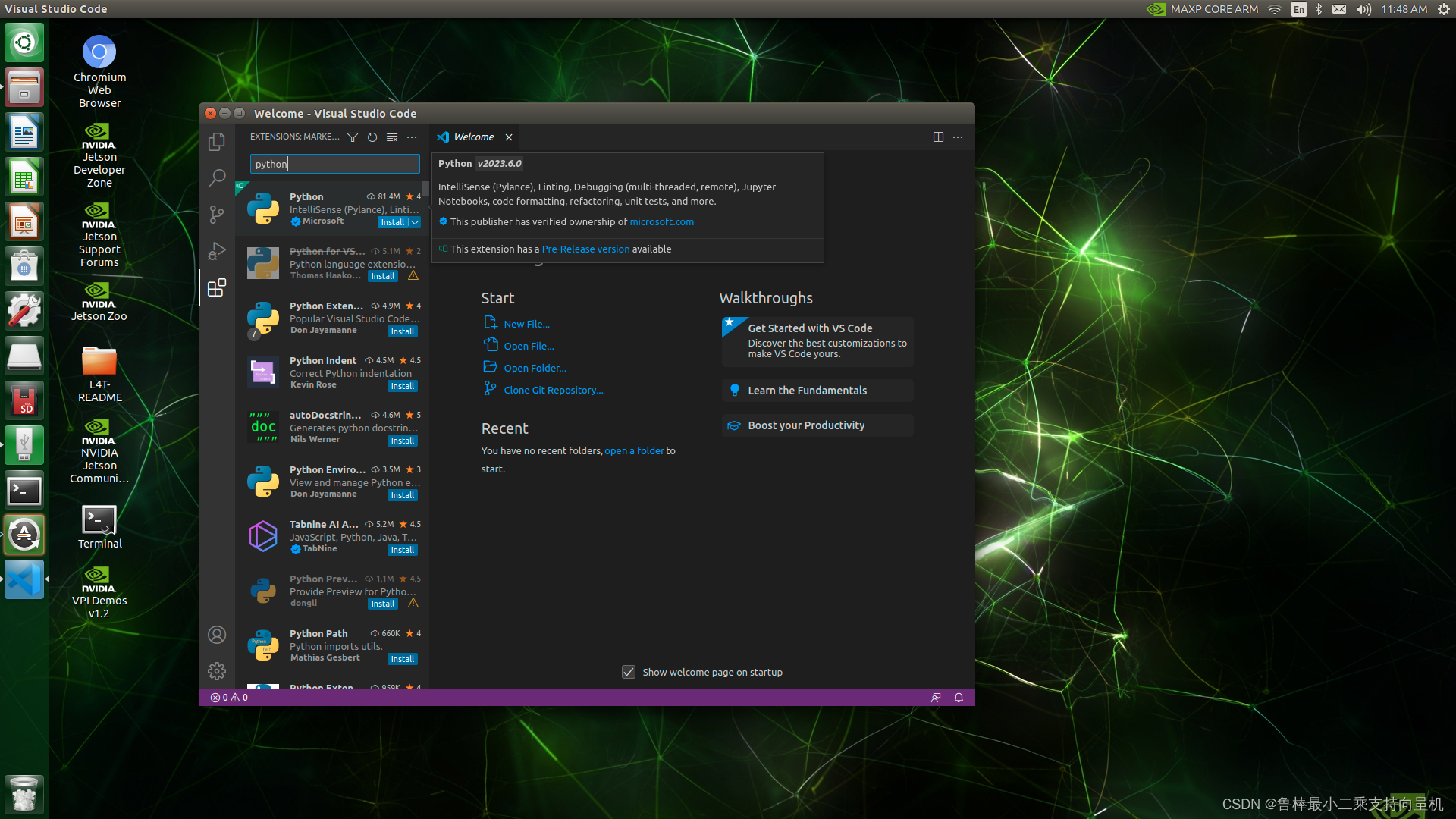Expand the Python Install dropdown arrow

click(x=415, y=222)
